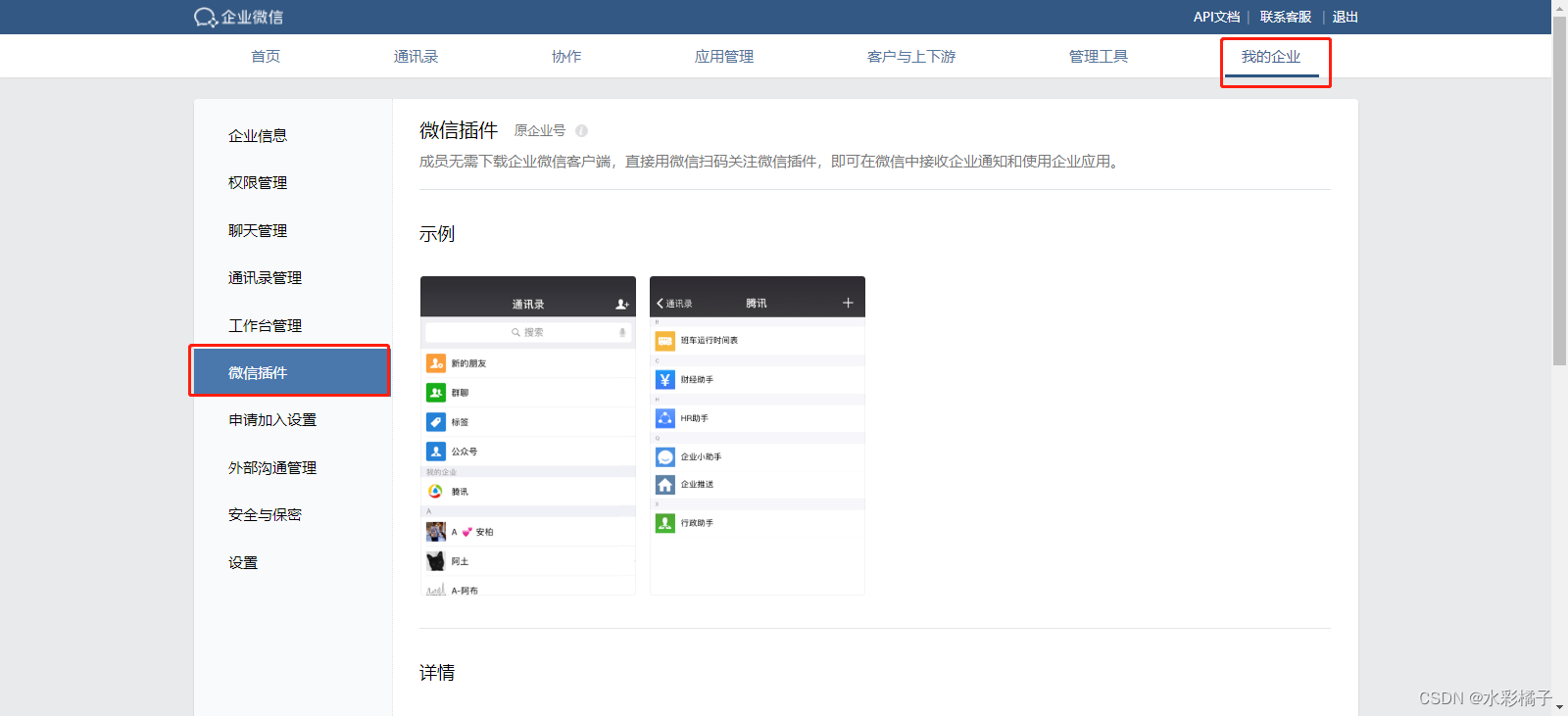Click the orange 新的朋友 icon in the example

click(436, 363)
